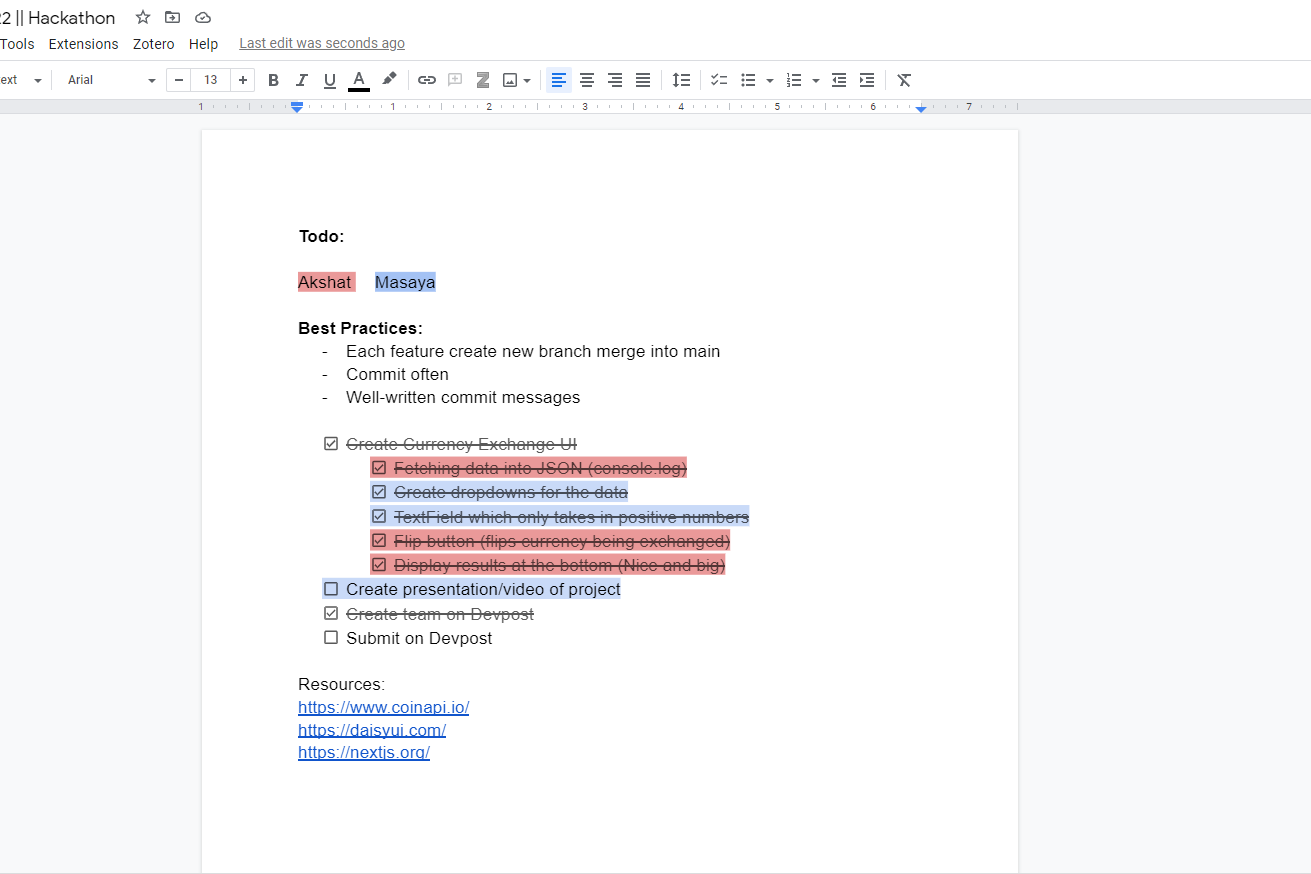This screenshot has width=1311, height=874.
Task: Click decrease indent icon
Action: tap(839, 80)
